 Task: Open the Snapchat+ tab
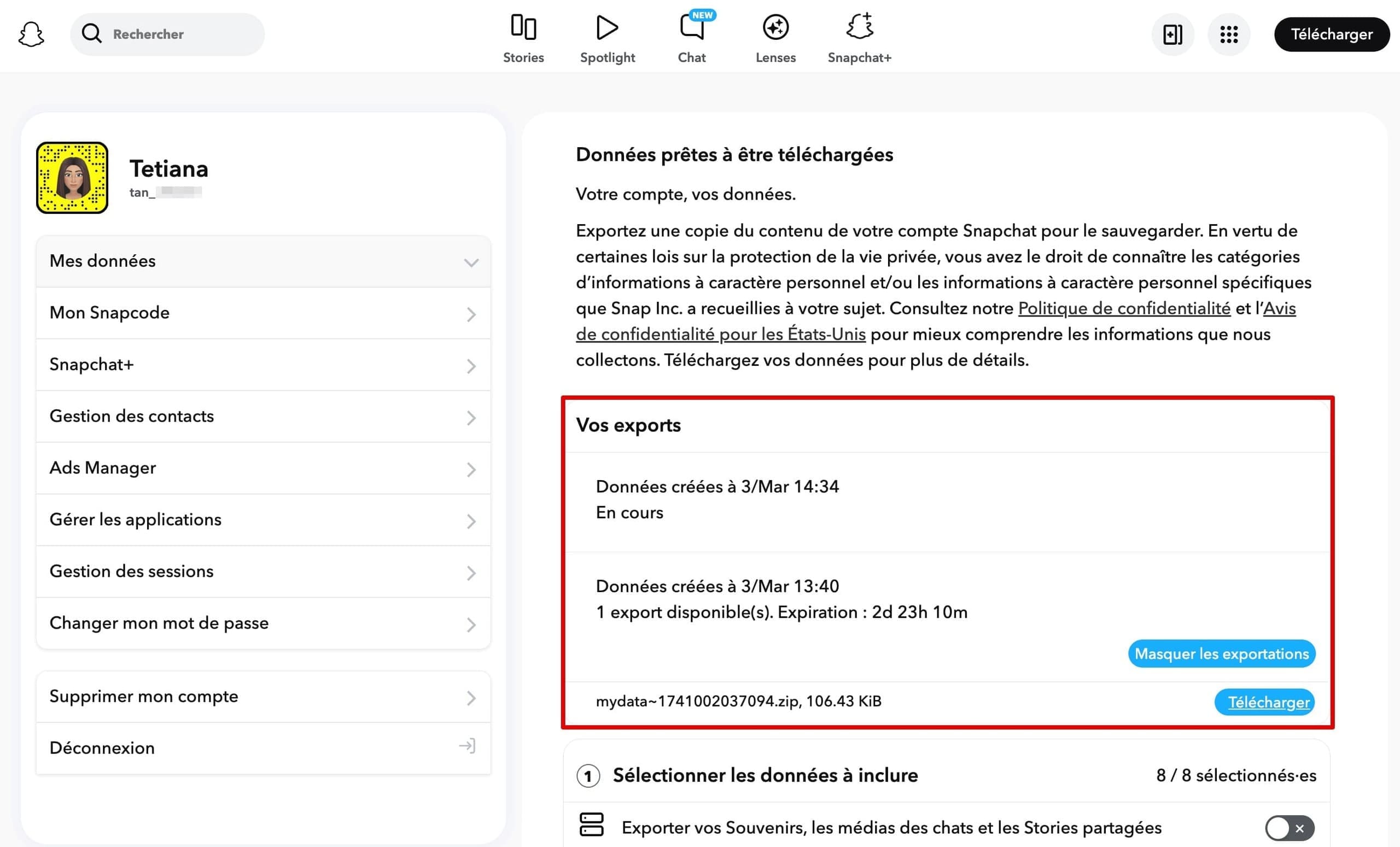click(859, 39)
